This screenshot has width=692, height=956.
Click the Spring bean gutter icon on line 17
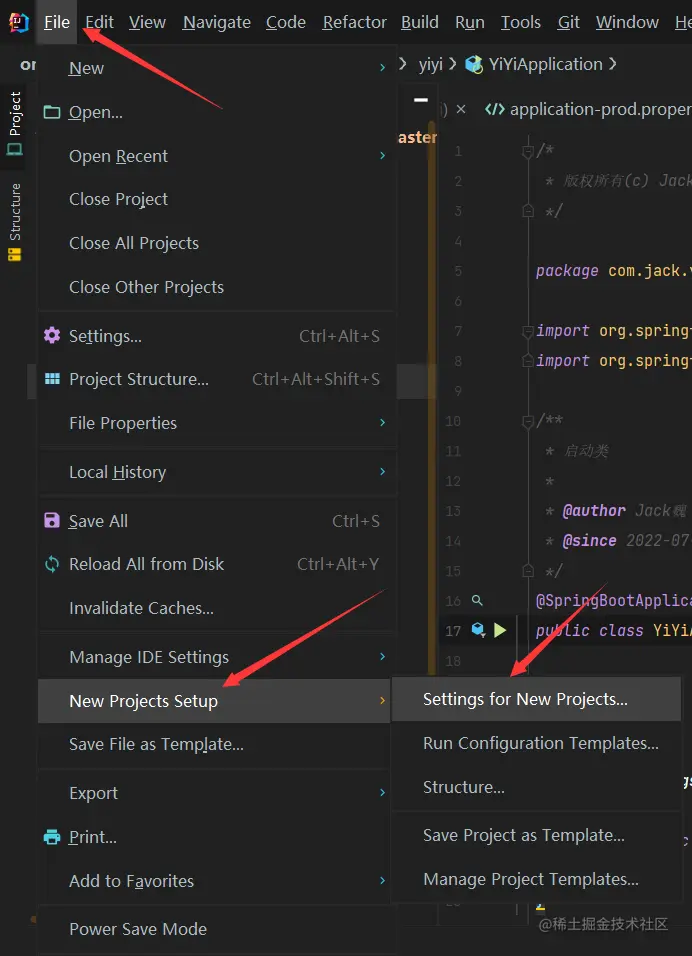pyautogui.click(x=479, y=630)
